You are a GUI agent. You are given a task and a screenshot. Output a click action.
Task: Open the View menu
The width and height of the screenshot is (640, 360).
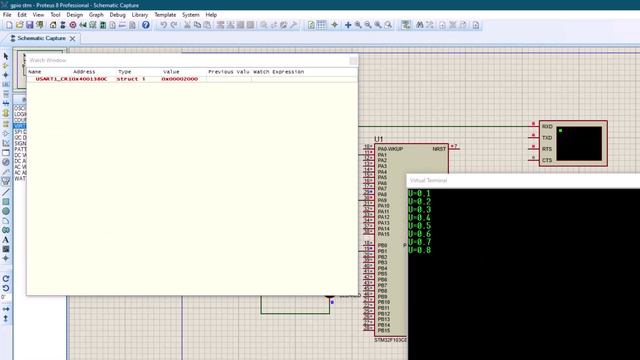coord(38,15)
